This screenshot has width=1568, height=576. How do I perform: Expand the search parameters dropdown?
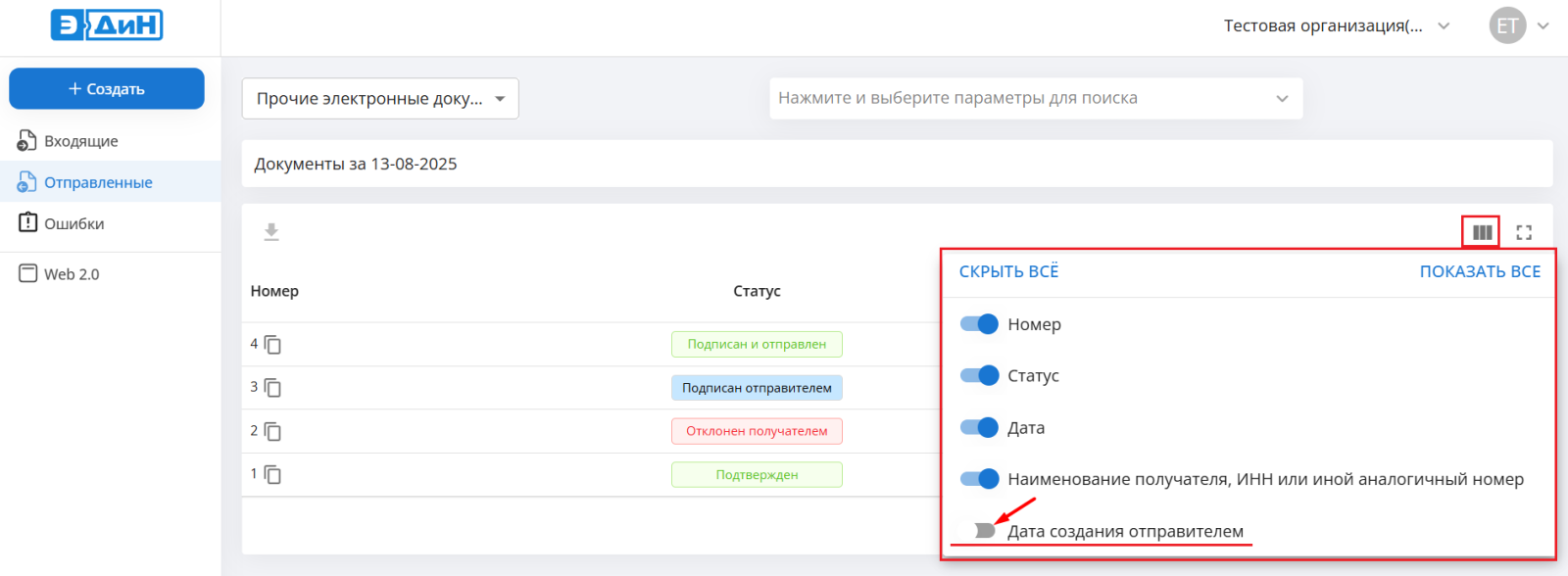click(1035, 99)
